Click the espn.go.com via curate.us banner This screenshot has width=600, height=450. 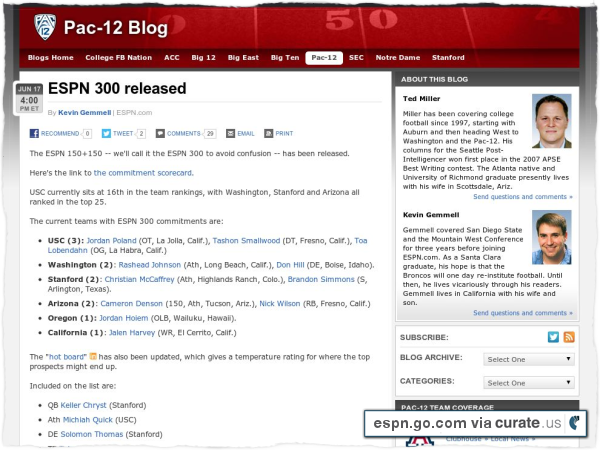pos(475,423)
